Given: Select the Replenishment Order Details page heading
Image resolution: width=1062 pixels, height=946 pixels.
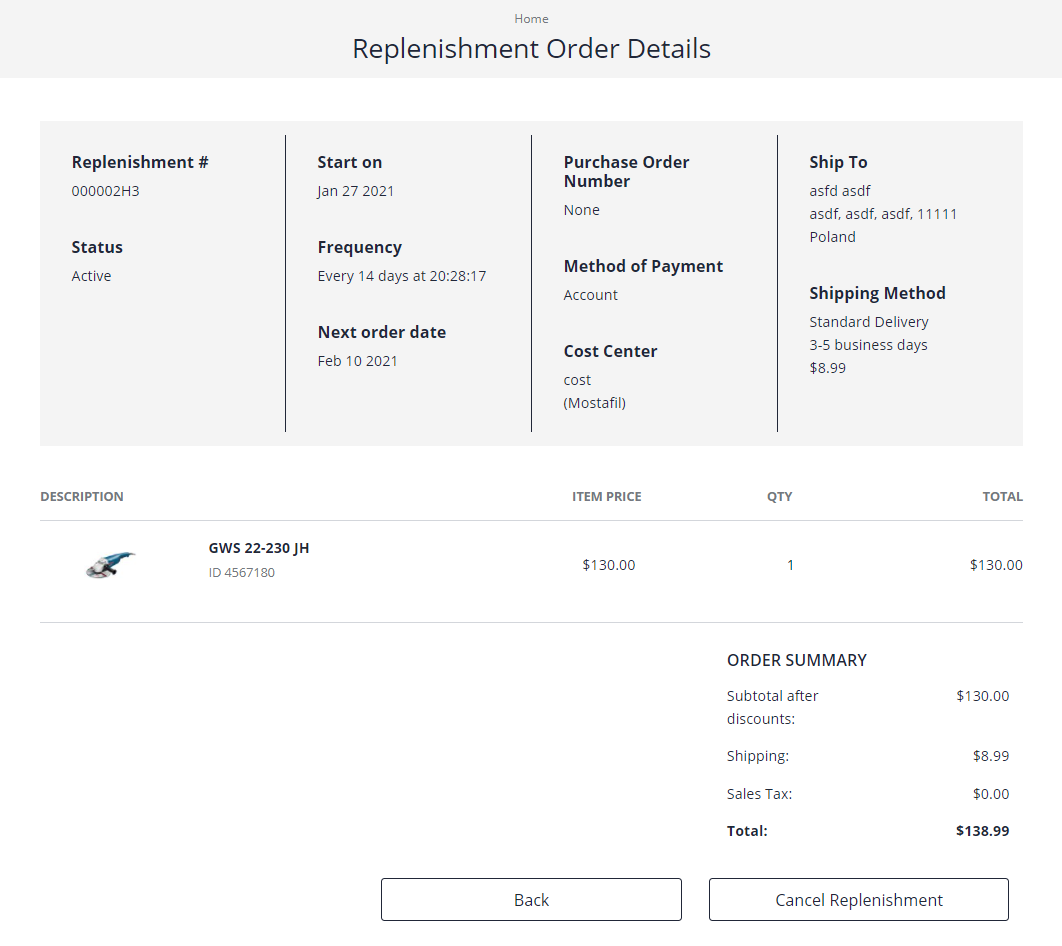Looking at the screenshot, I should pyautogui.click(x=532, y=49).
